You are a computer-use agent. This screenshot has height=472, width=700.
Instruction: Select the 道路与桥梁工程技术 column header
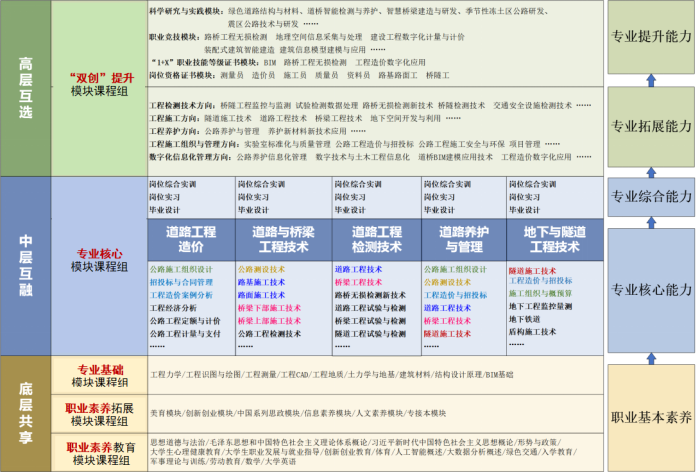tap(278, 239)
